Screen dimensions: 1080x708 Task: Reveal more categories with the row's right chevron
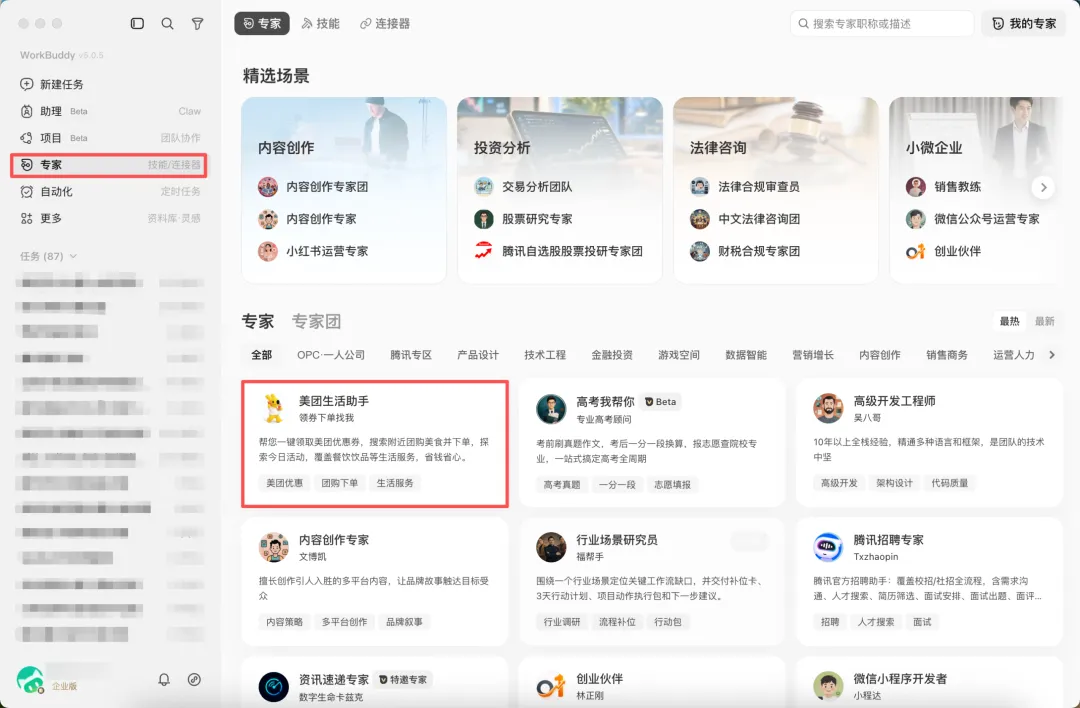(1052, 355)
